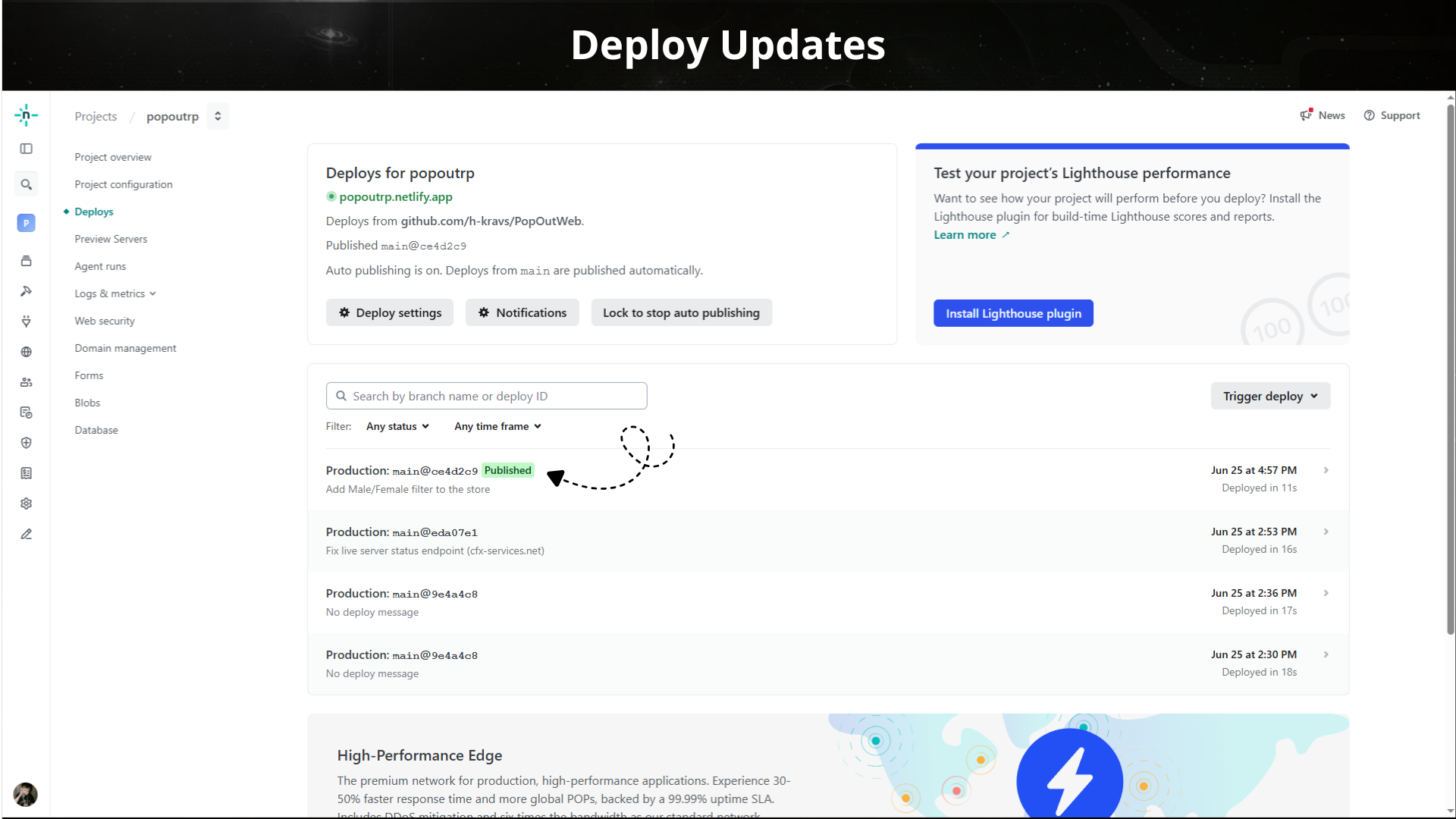Open the team members icon

(x=26, y=382)
